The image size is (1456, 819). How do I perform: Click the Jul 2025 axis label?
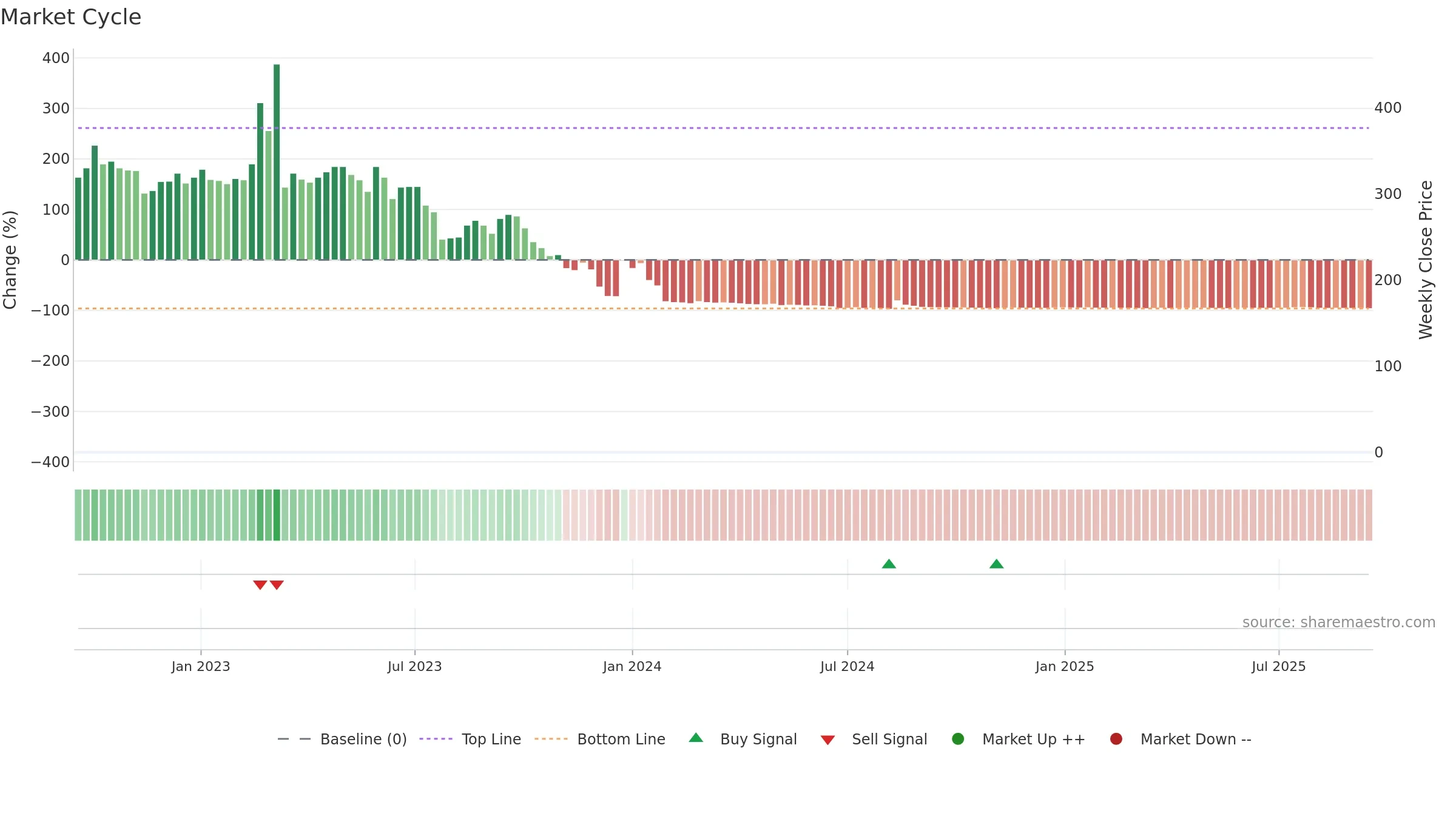click(1279, 667)
